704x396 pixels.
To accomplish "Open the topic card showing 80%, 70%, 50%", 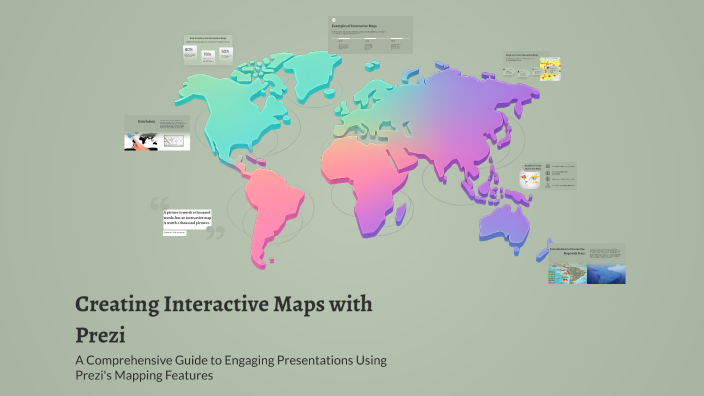I will coord(208,50).
